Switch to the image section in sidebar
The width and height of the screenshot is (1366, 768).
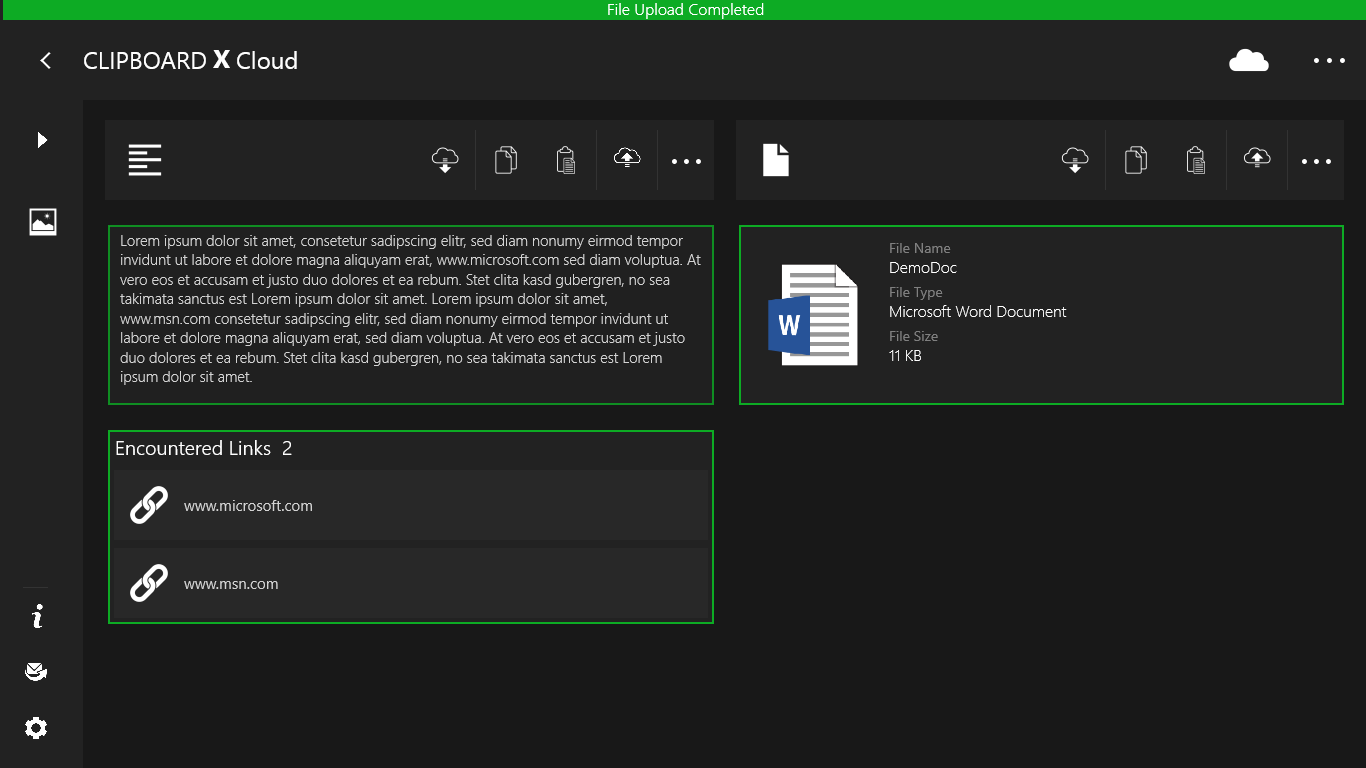coord(43,222)
